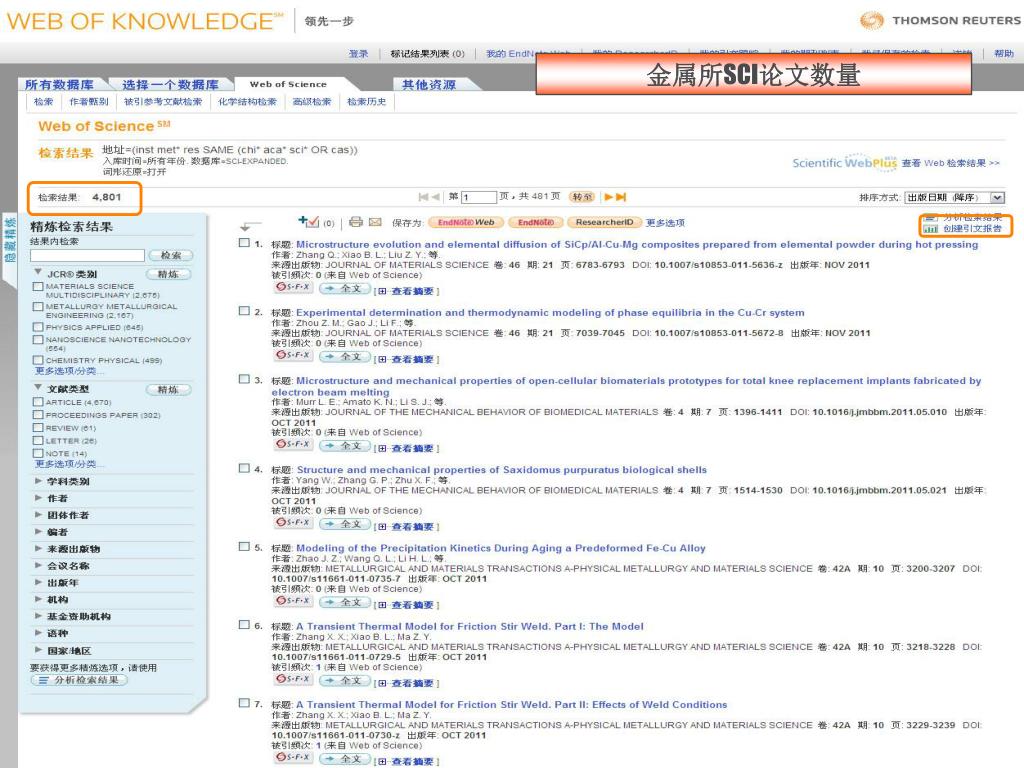Check Nanoscience Nanotechnology category
Viewport: 1024px width, 768px height.
(x=38, y=340)
